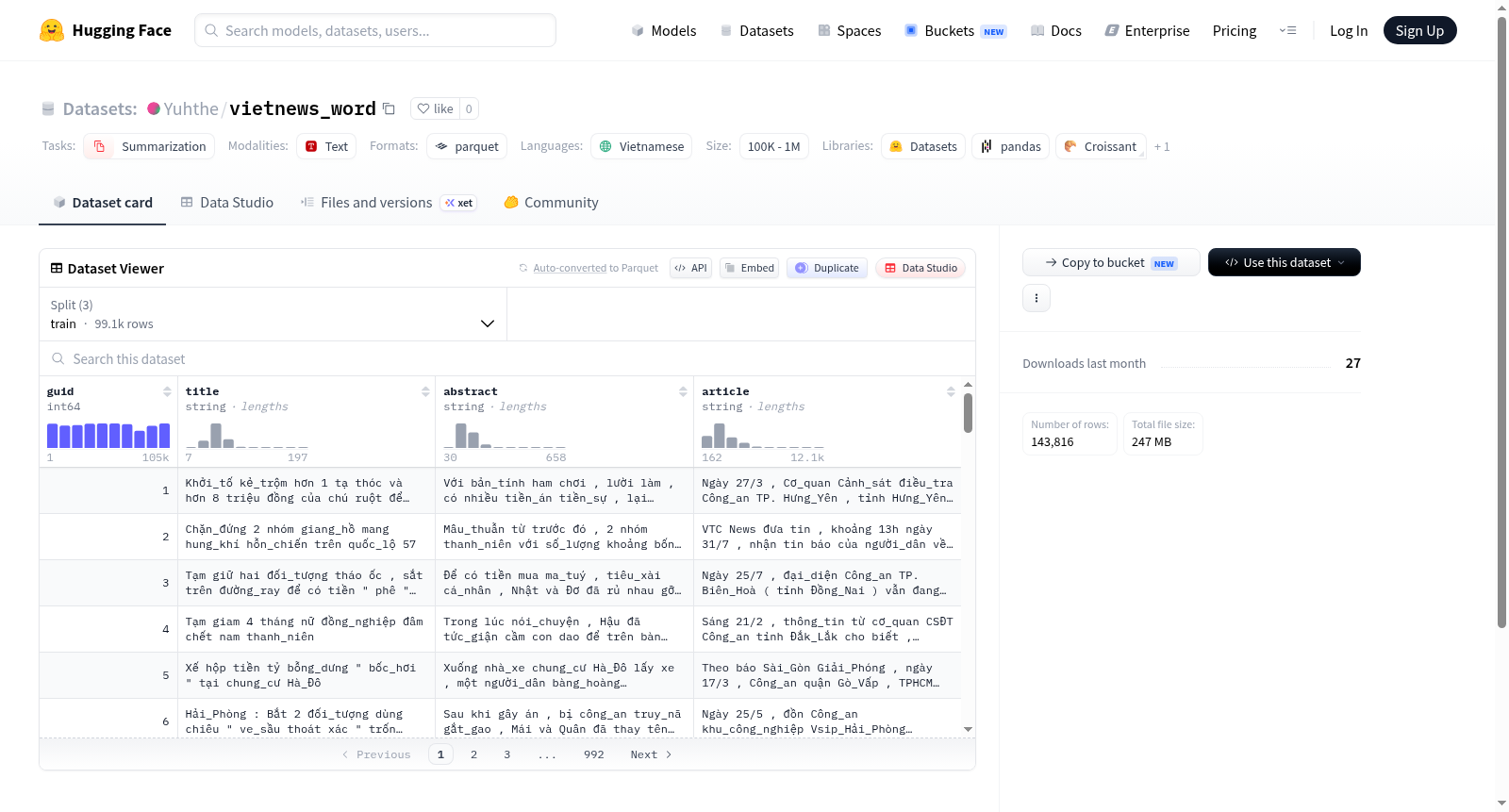Click the Croissant library icon
This screenshot has height=812, width=1509.
[1070, 146]
